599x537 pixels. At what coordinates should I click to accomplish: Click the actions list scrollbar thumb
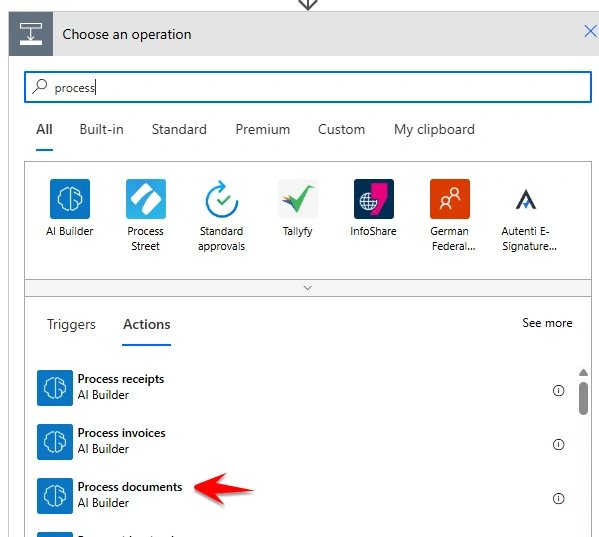click(583, 398)
